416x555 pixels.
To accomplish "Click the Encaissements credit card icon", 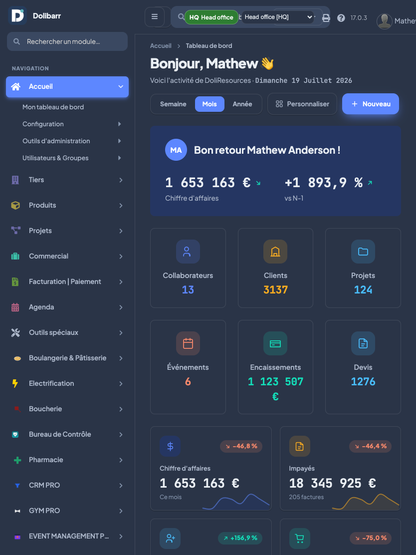I will click(x=275, y=343).
